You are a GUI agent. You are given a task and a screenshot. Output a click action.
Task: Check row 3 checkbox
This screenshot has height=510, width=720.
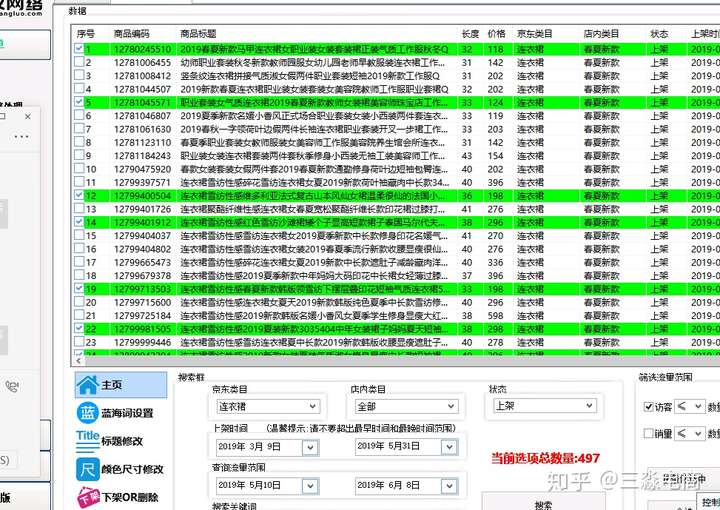click(x=79, y=75)
